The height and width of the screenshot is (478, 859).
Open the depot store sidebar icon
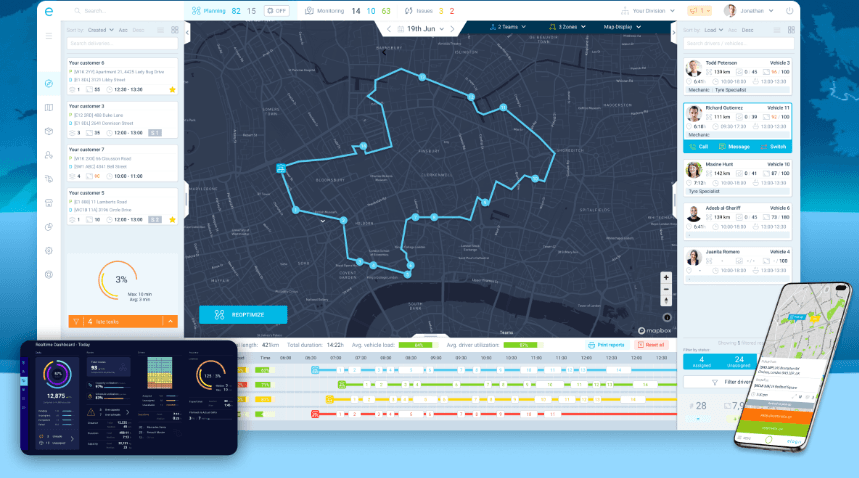click(x=49, y=203)
